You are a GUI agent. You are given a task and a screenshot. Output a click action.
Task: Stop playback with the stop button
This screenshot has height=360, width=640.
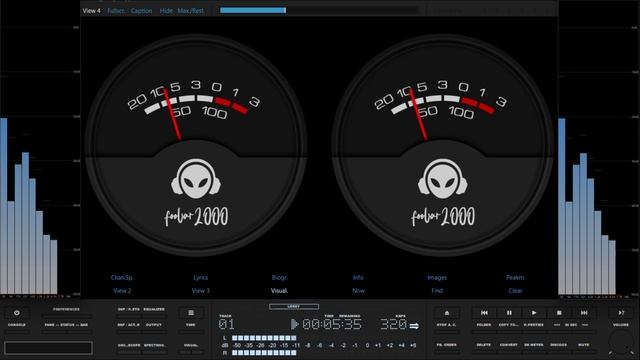[x=559, y=313]
